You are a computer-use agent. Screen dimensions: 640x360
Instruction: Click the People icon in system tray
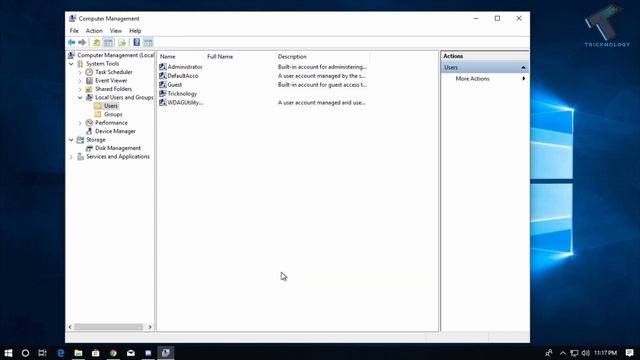(549, 353)
